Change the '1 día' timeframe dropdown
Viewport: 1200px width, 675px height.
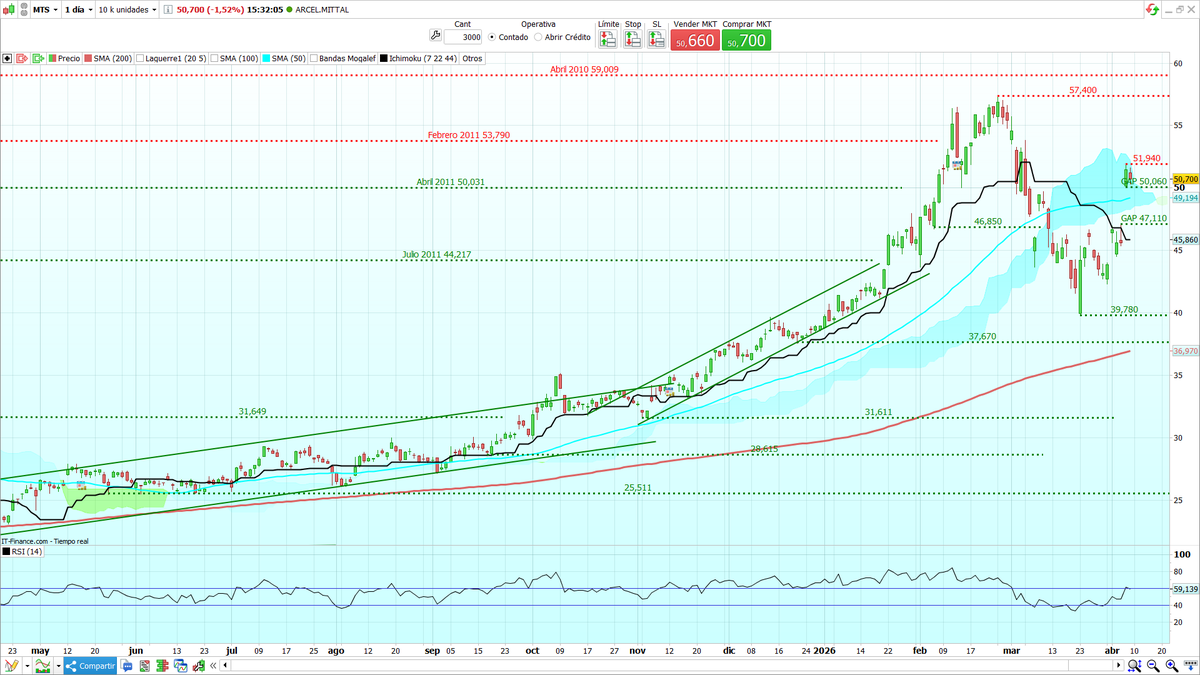(78, 10)
